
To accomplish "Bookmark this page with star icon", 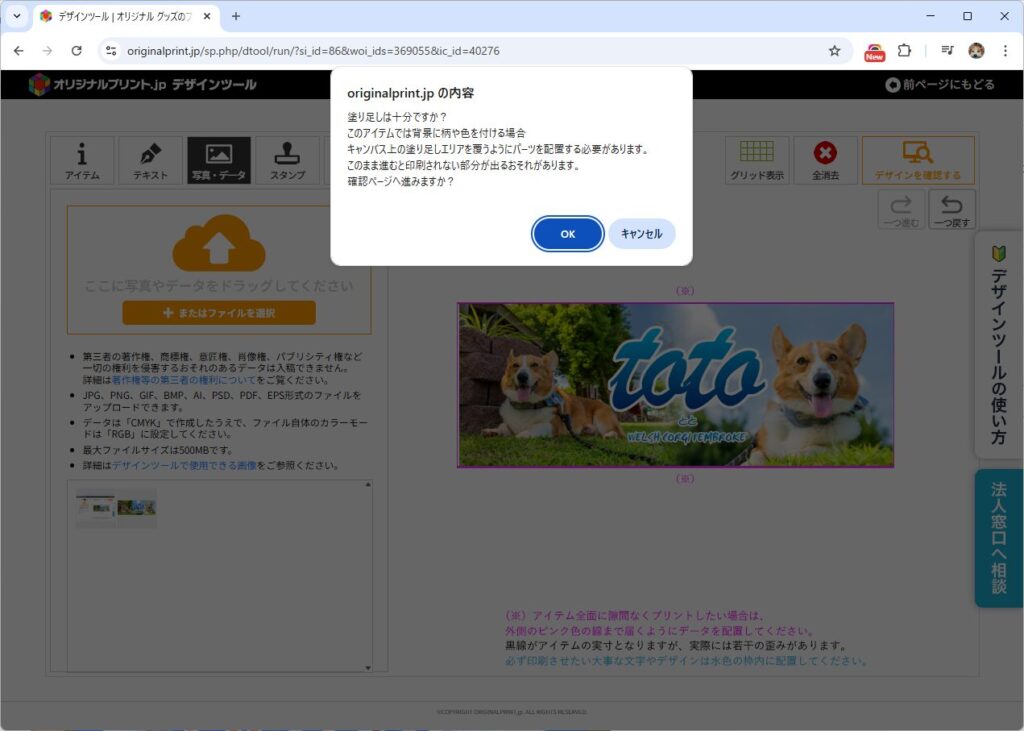I will (x=834, y=51).
